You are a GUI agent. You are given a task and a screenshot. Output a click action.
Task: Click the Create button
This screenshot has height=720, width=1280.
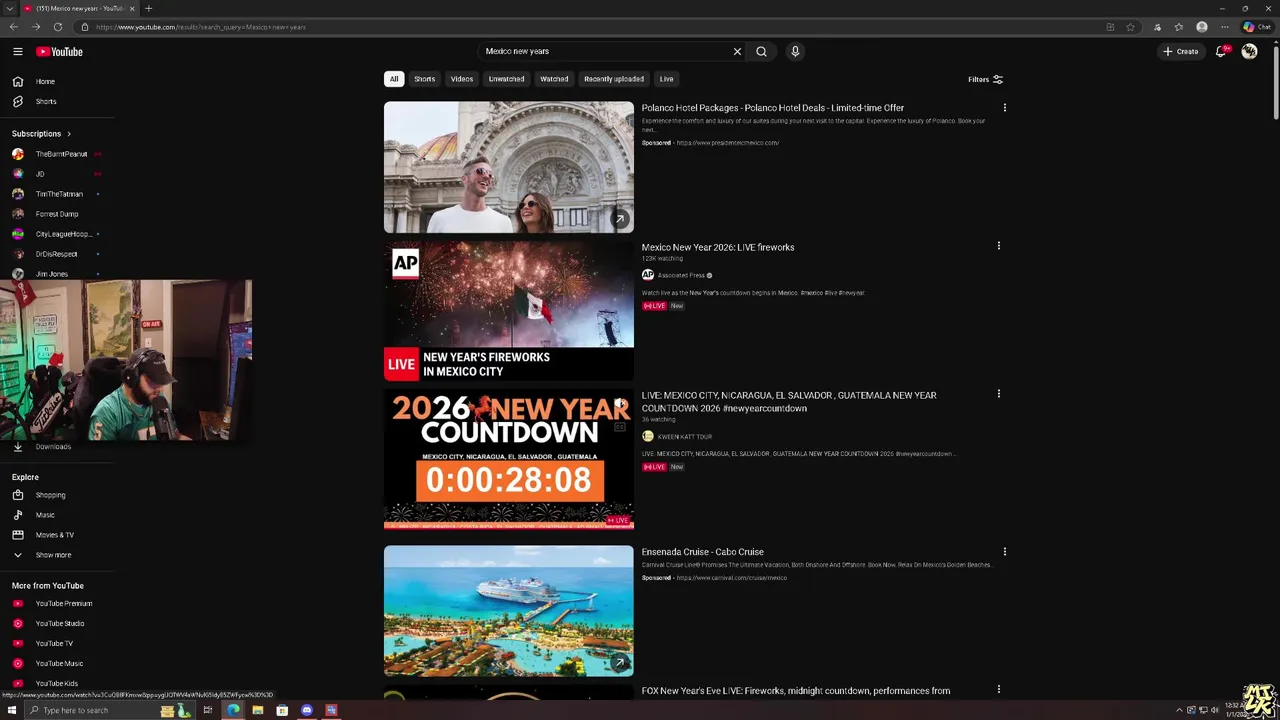coord(1180,51)
